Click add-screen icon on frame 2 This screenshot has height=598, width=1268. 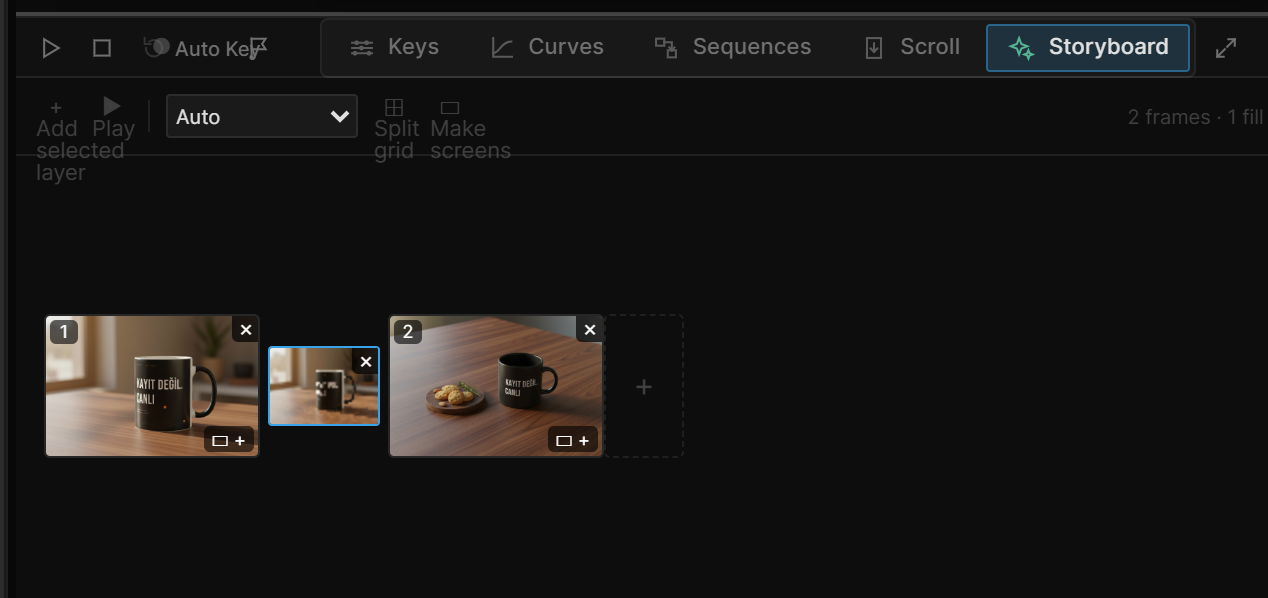573,440
